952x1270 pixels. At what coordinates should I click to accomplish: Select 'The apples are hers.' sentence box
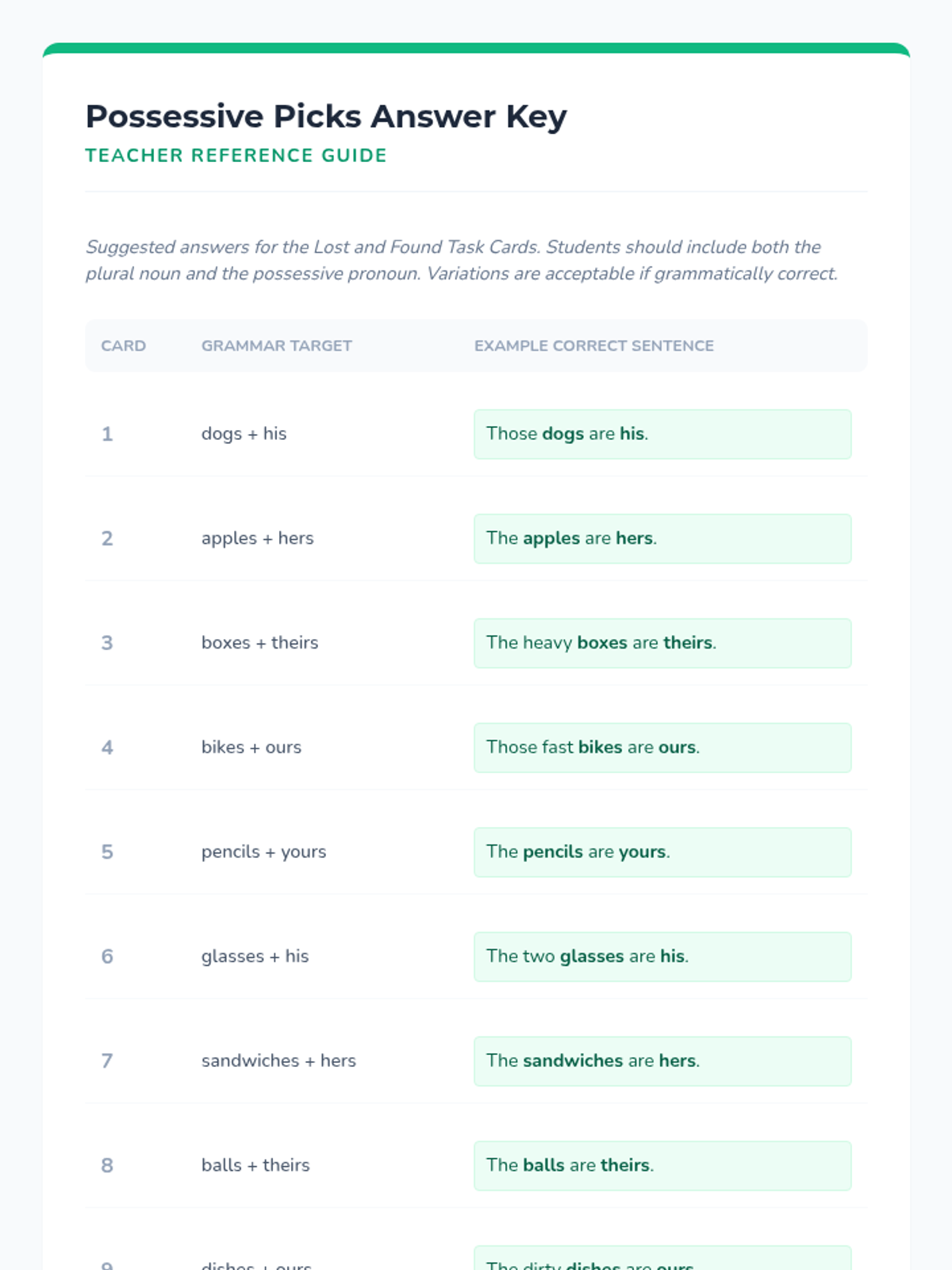(662, 539)
